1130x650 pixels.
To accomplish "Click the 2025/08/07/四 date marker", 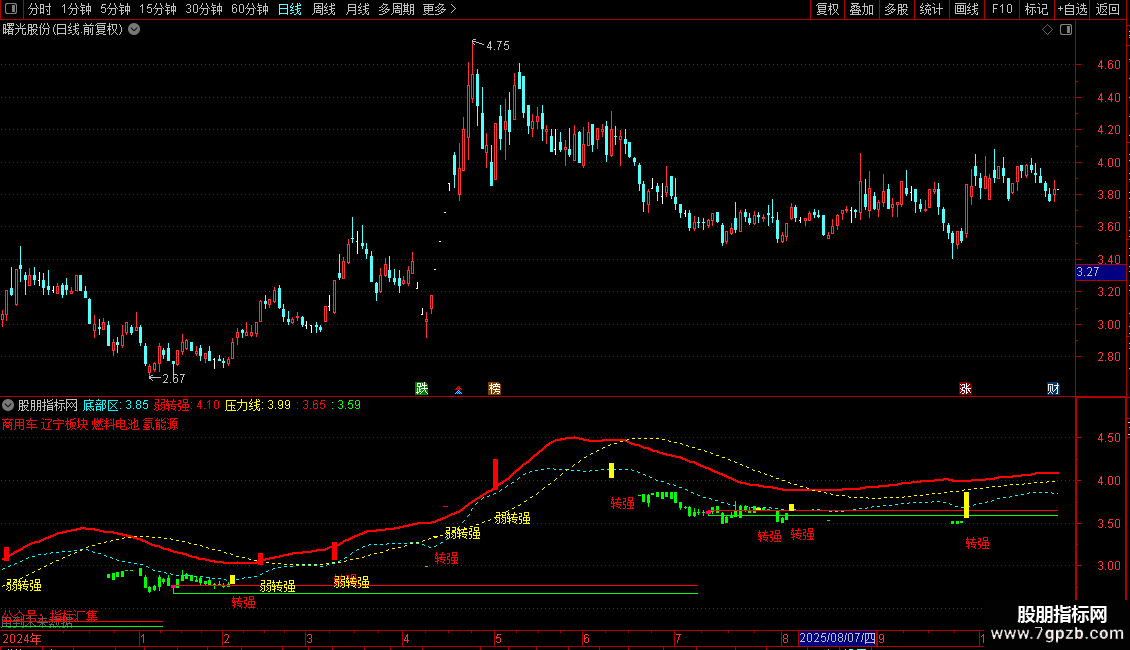I will pyautogui.click(x=837, y=638).
